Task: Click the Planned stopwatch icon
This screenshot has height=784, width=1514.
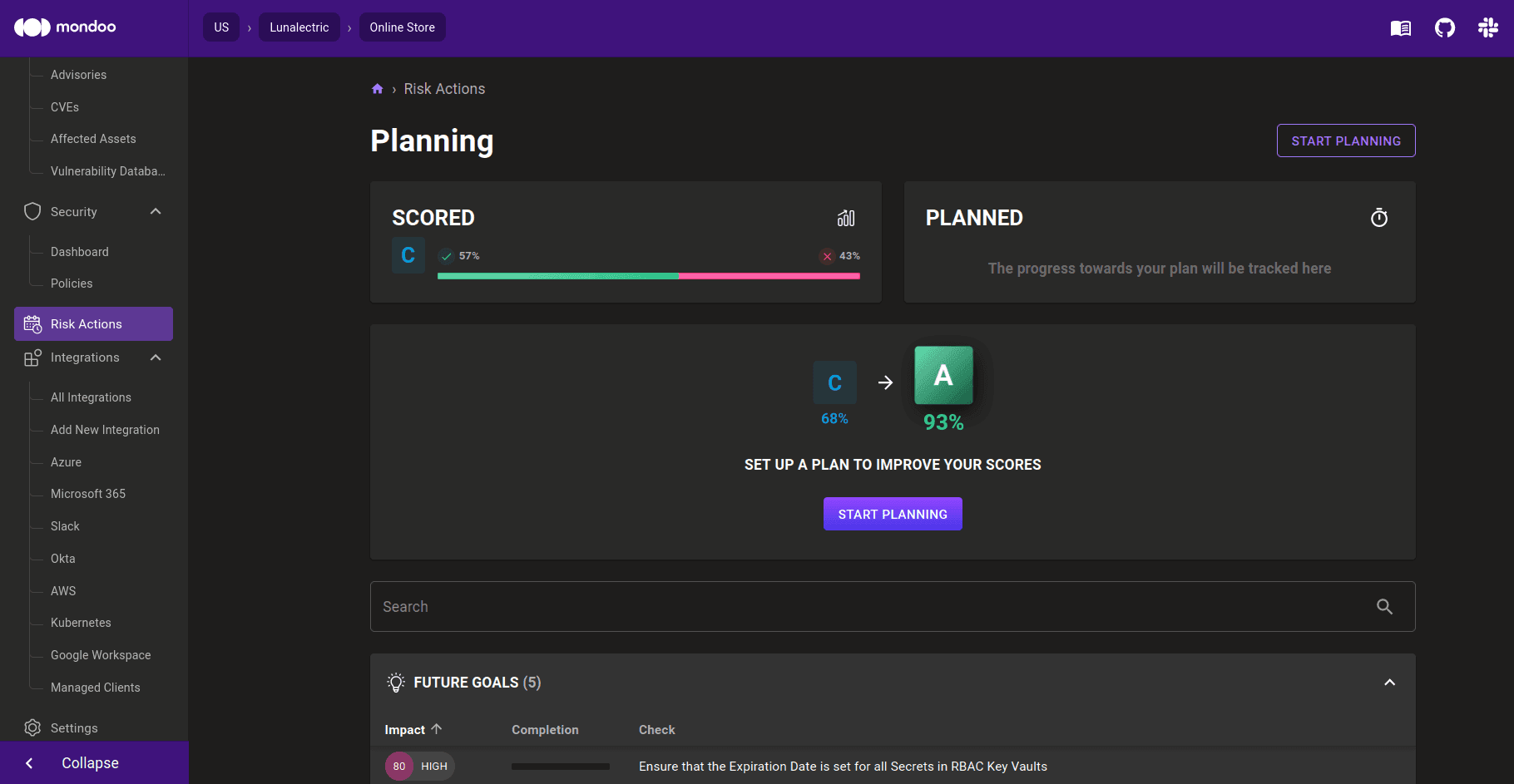Action: point(1378,218)
